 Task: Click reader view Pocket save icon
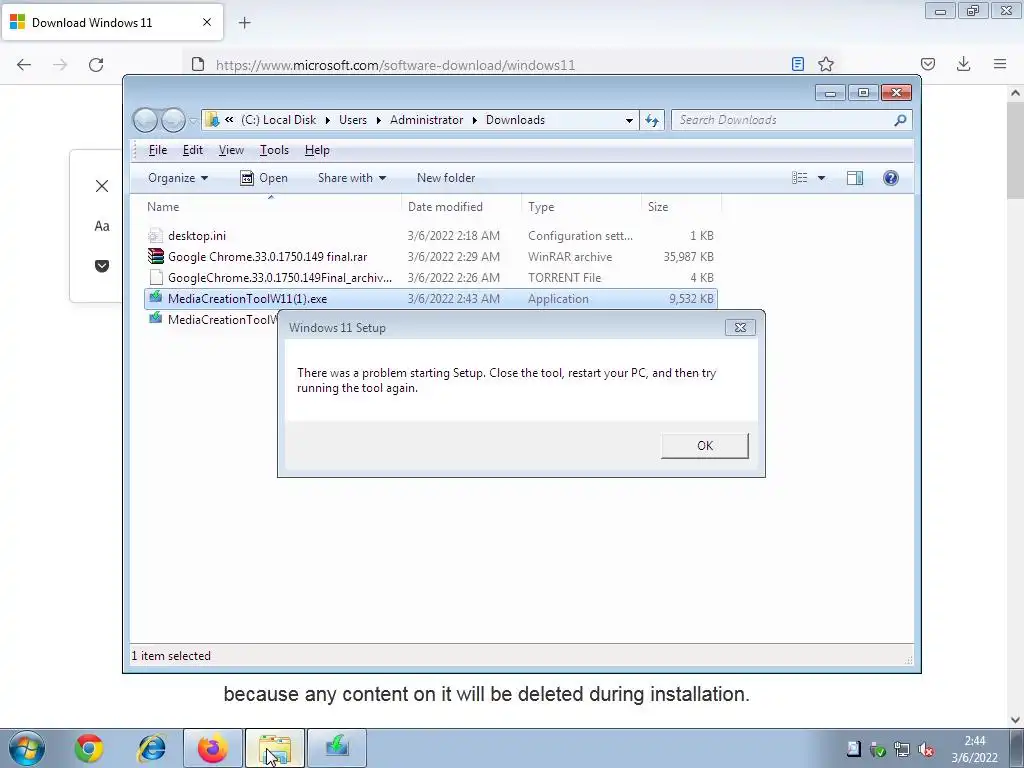tap(102, 266)
